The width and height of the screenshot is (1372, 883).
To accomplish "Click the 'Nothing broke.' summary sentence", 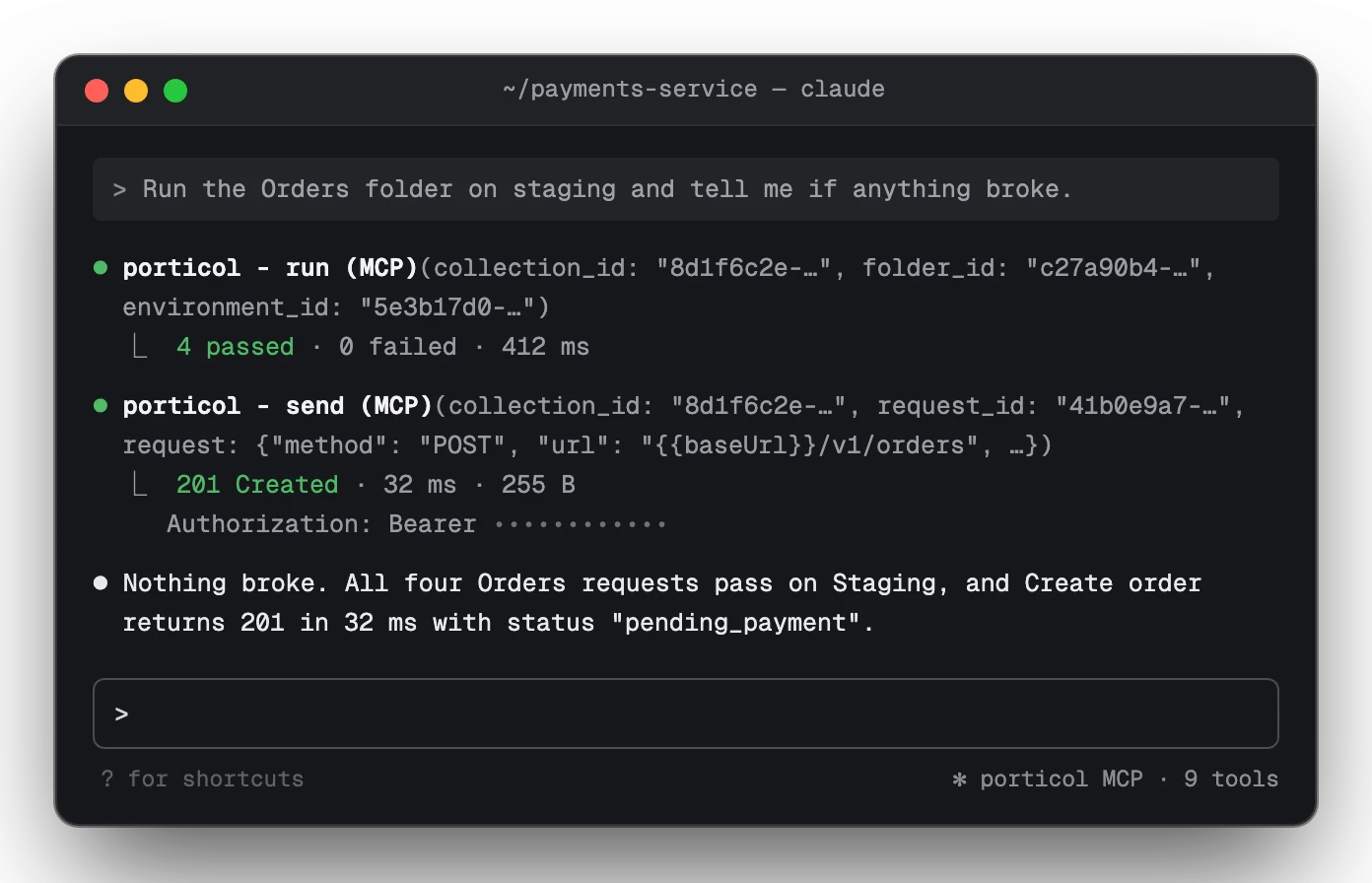I will point(226,583).
